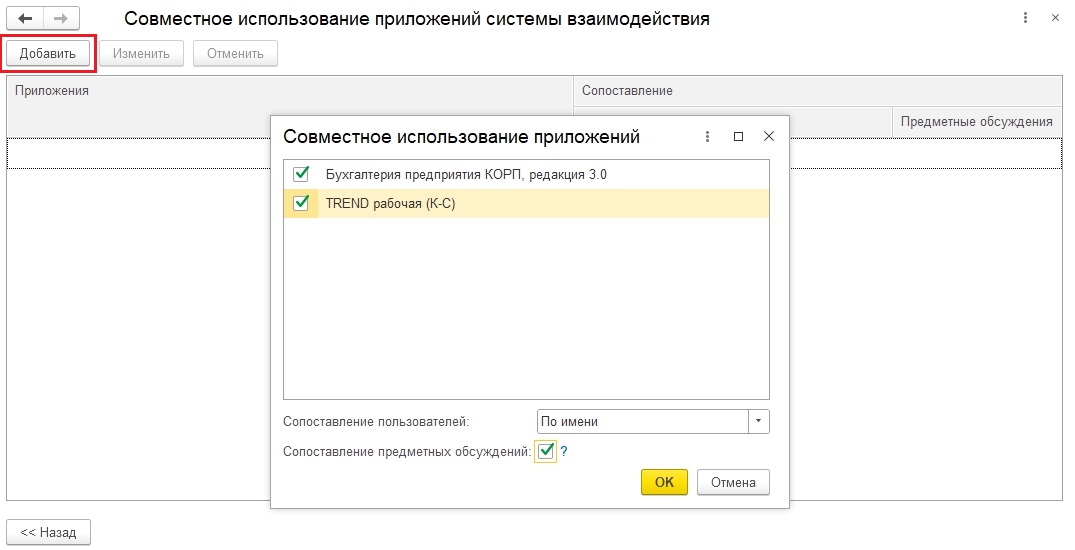
Task: Go back with the left arrow icon
Action: 25,19
